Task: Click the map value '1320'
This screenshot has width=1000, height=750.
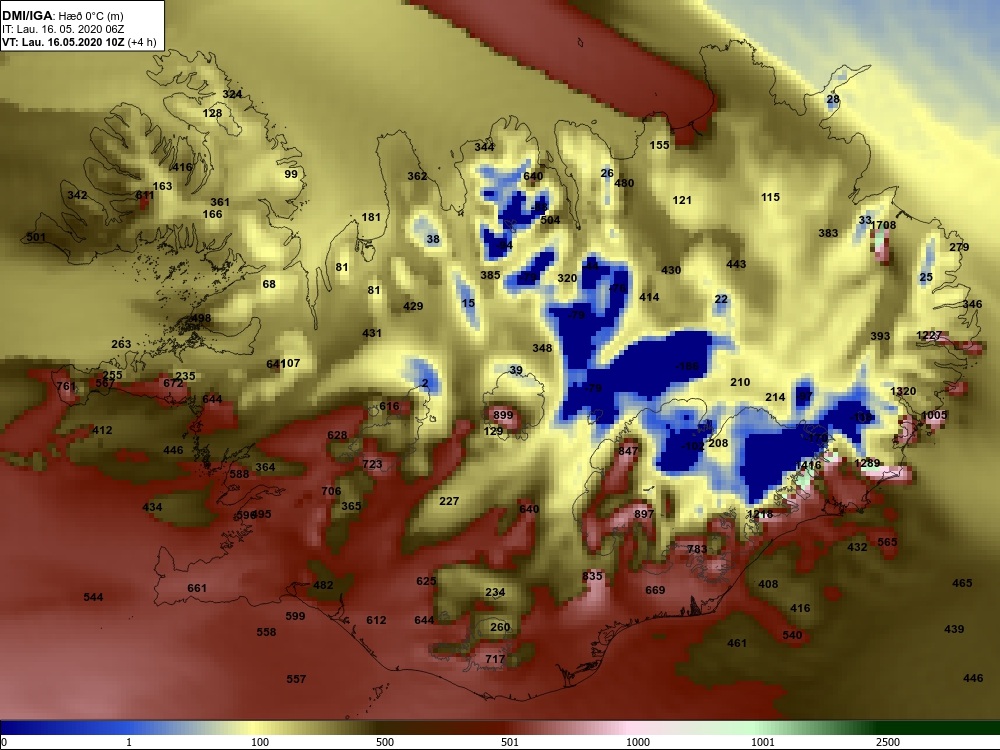Action: 903,392
